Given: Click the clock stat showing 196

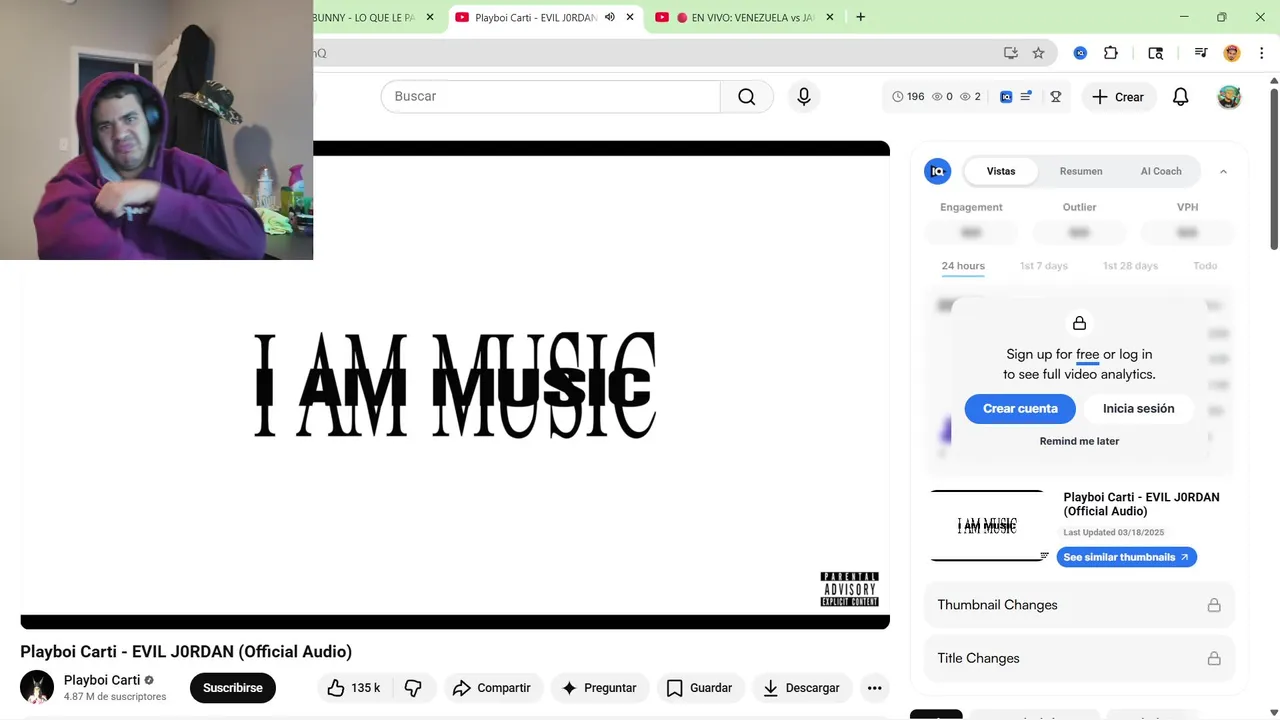Looking at the screenshot, I should pyautogui.click(x=908, y=97).
